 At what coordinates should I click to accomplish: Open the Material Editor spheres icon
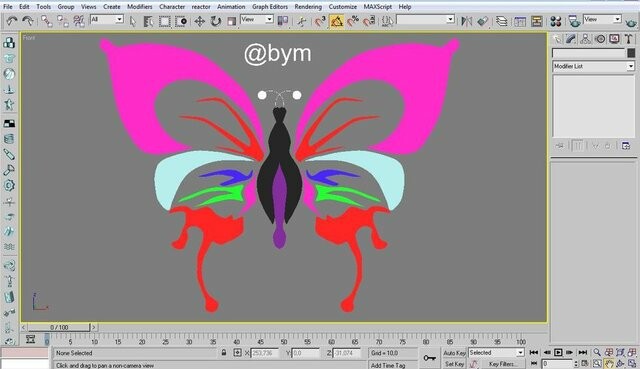(x=556, y=21)
